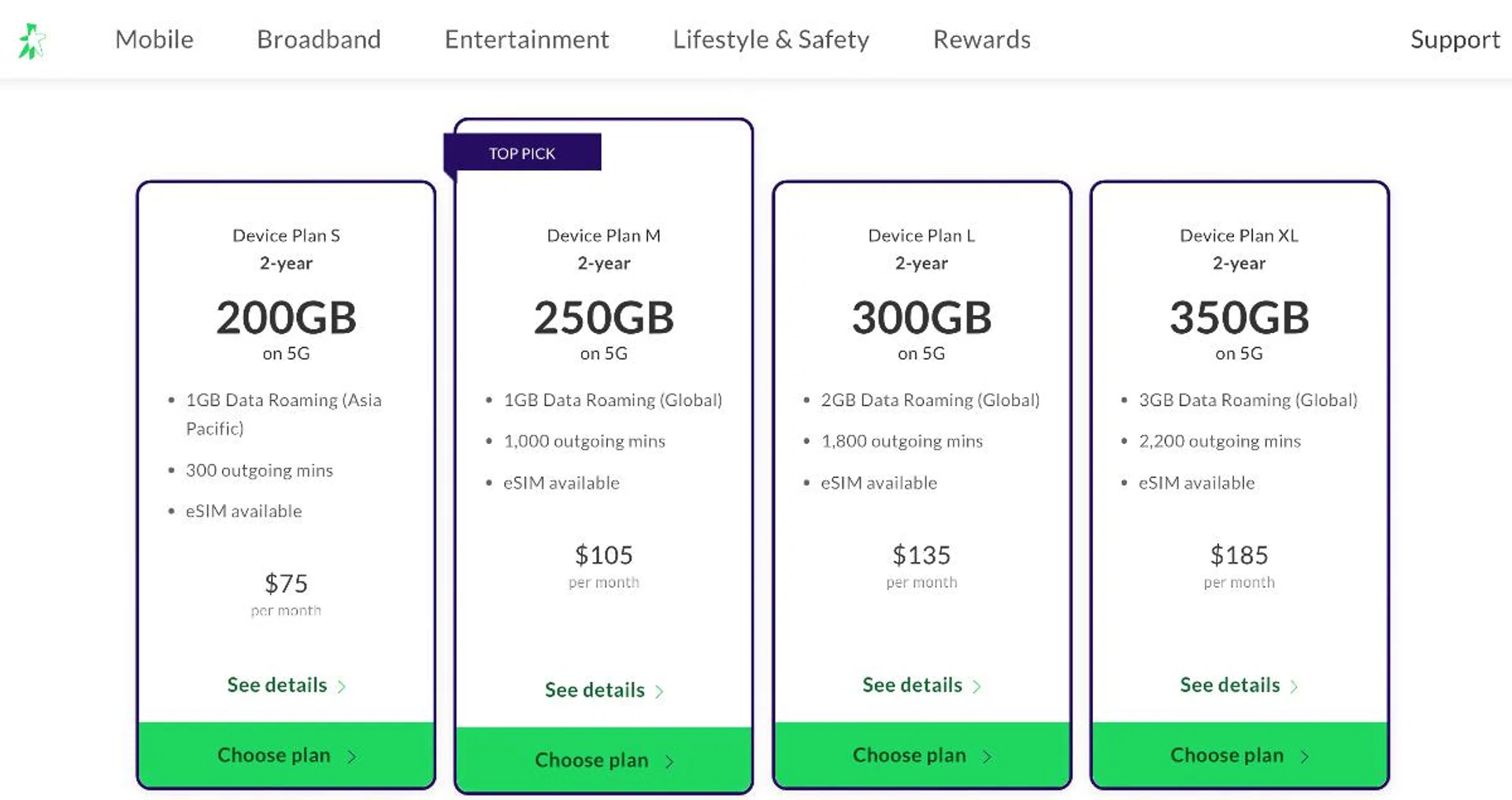Click the arrow icon on Plan XL Choose plan
The image size is (1512, 800).
(x=1305, y=757)
